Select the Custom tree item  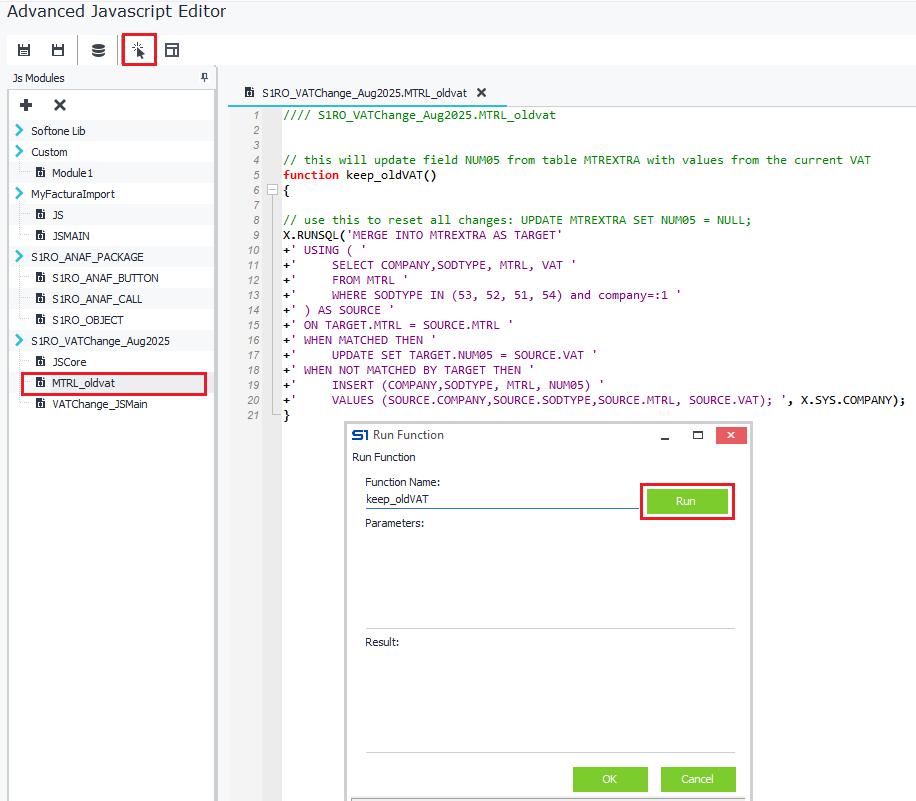click(49, 152)
